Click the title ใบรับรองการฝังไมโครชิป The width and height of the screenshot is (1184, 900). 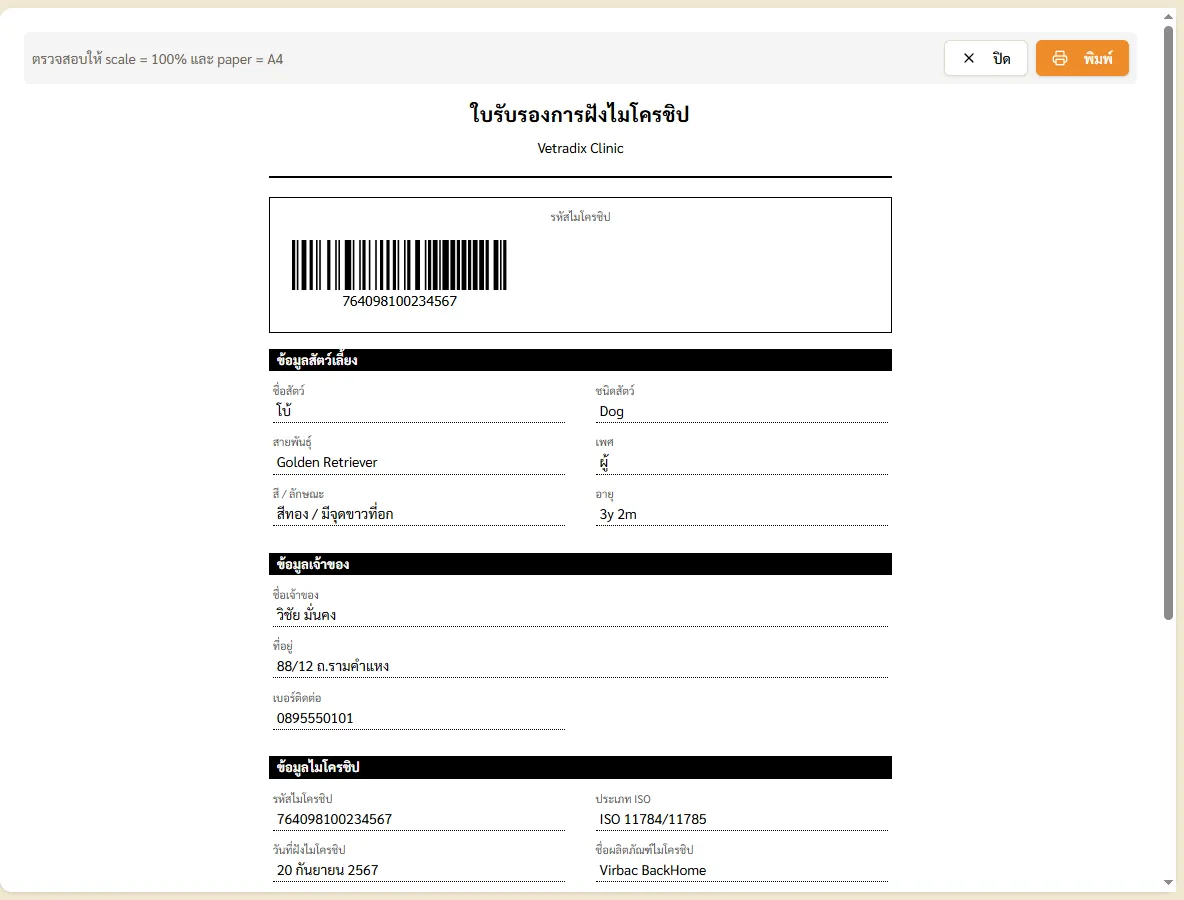coord(579,114)
